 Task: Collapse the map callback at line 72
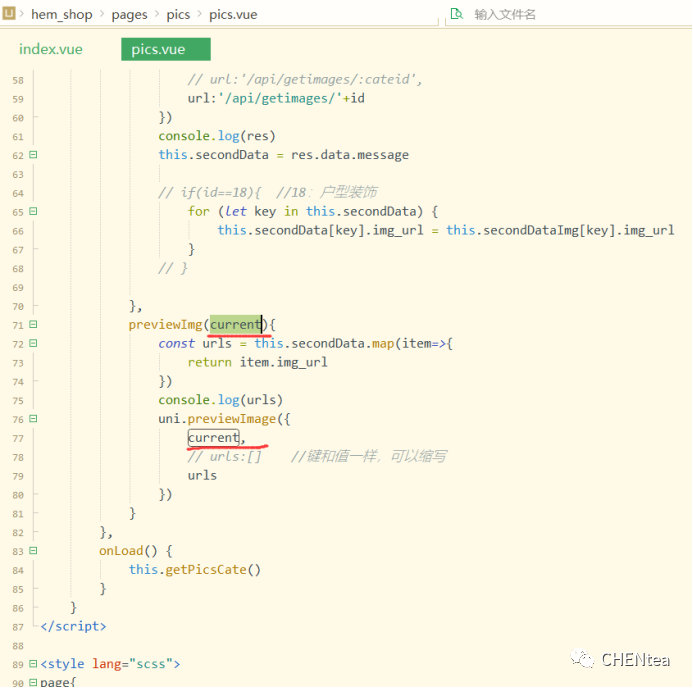(33, 343)
